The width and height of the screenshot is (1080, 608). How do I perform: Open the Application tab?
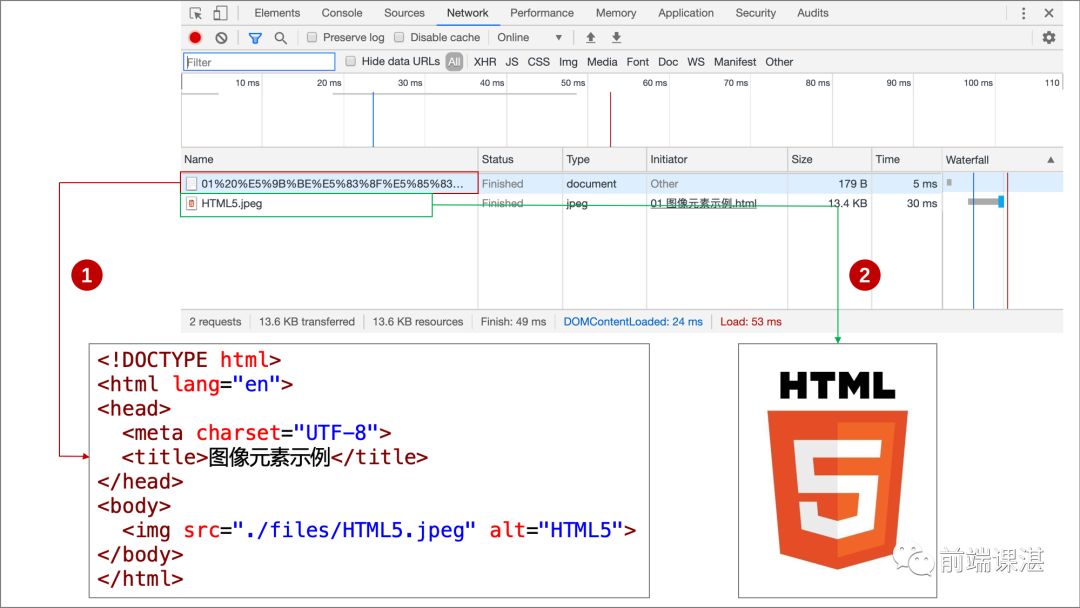tap(686, 13)
